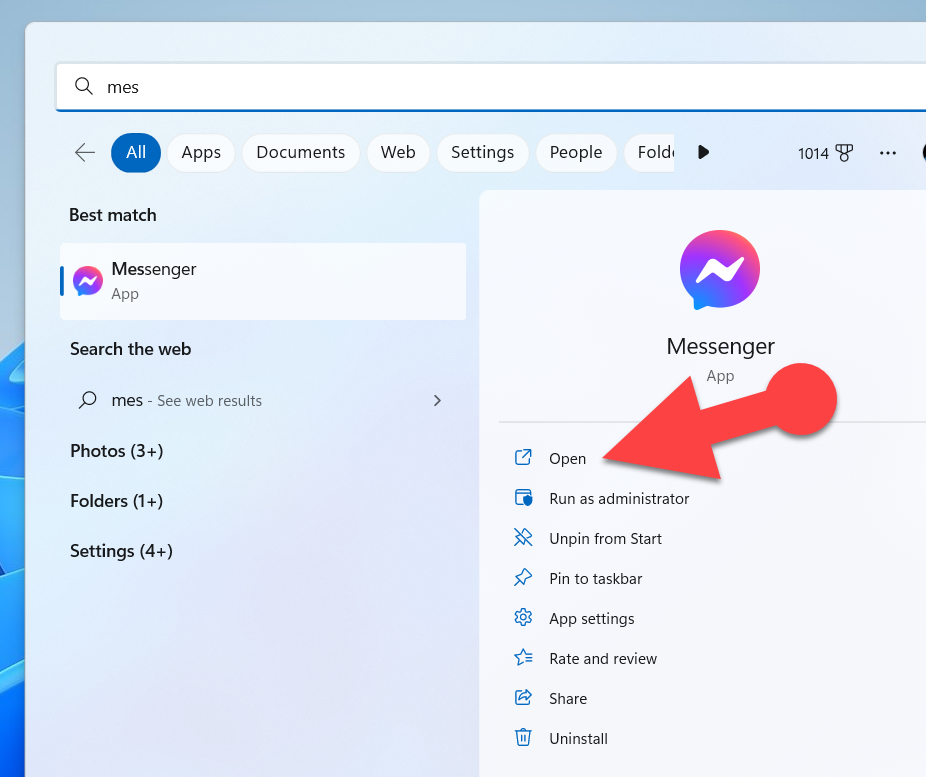Open the three-dots more options menu
This screenshot has height=777, width=926.
point(888,153)
